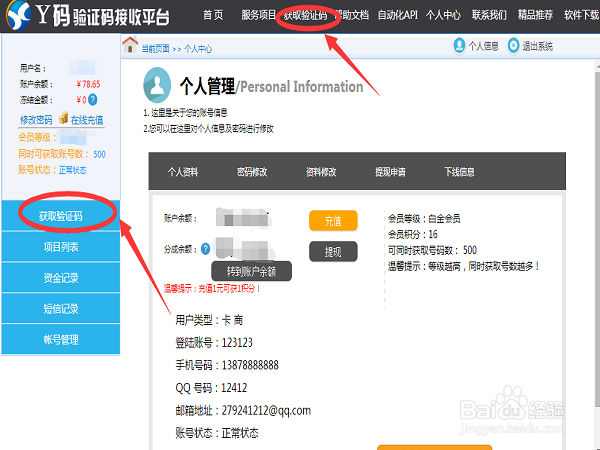Open 服务项目 in the top navigation
Viewport: 600px width, 450px height.
coord(258,15)
